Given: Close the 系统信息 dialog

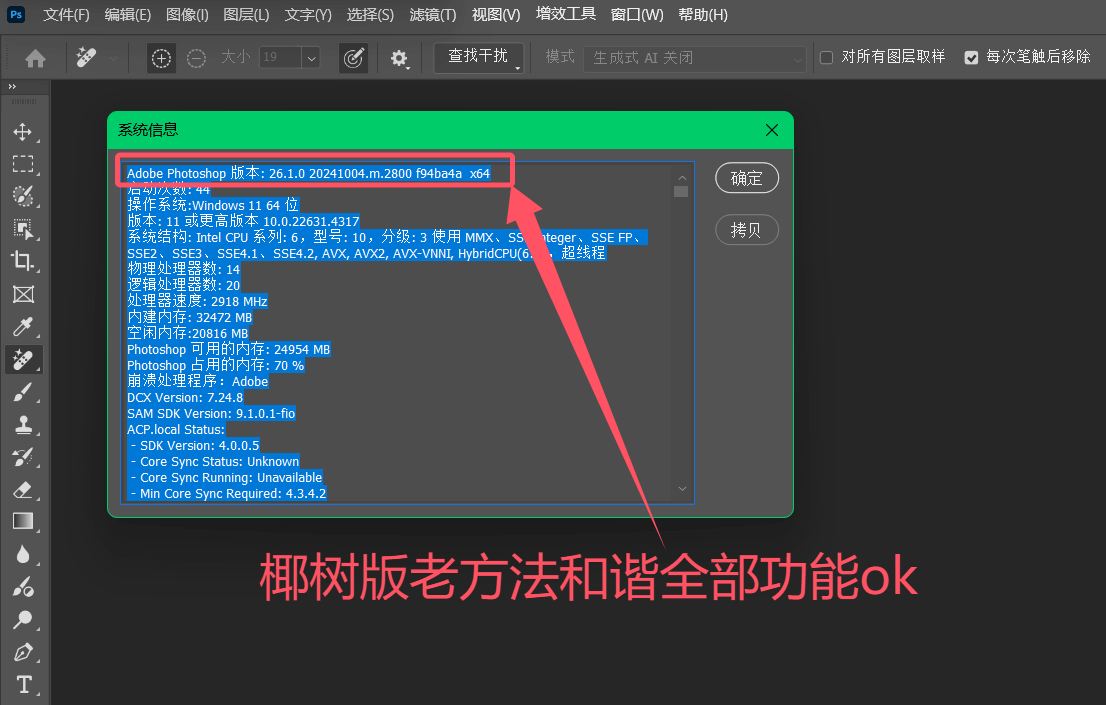Looking at the screenshot, I should (772, 130).
